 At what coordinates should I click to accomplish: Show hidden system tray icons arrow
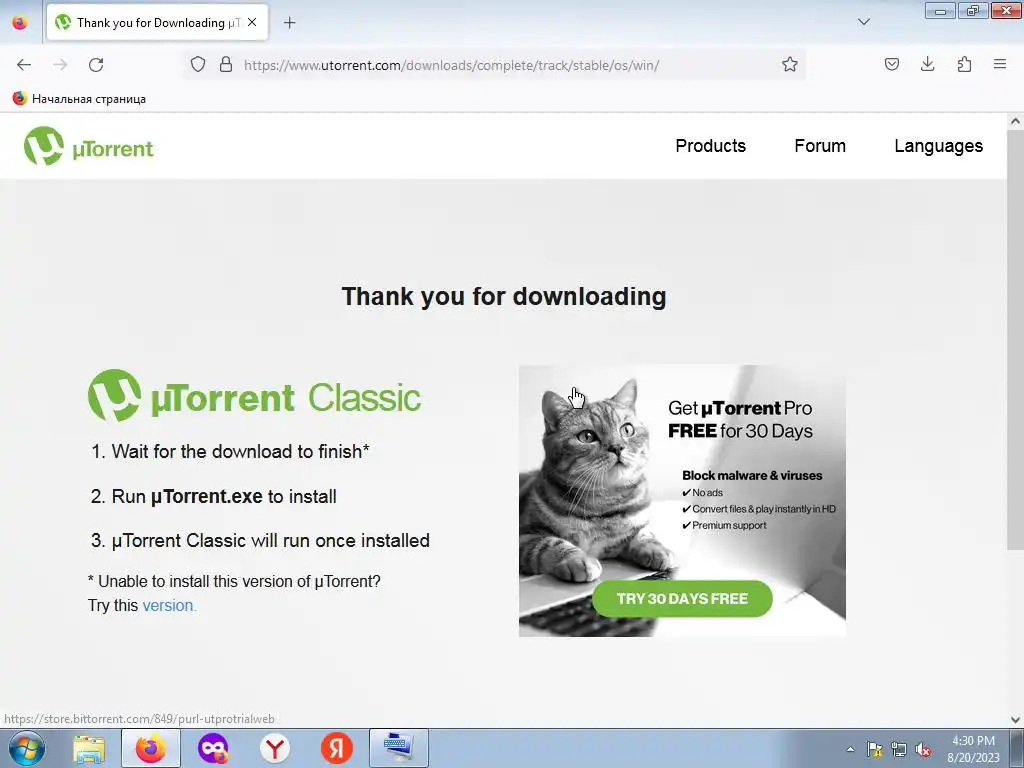(850, 749)
